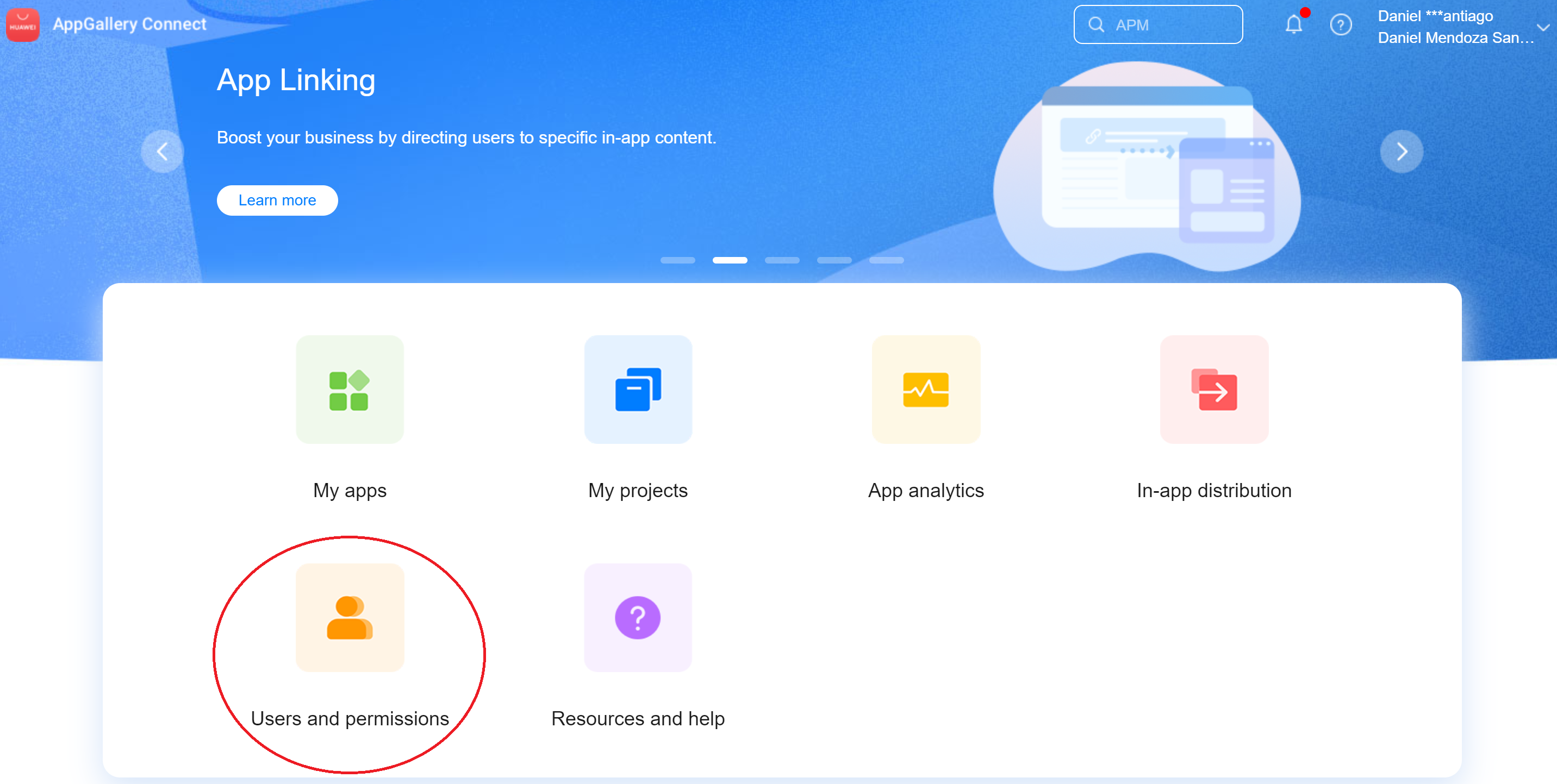This screenshot has width=1557, height=784.
Task: Click the Learn more button
Action: pyautogui.click(x=277, y=200)
